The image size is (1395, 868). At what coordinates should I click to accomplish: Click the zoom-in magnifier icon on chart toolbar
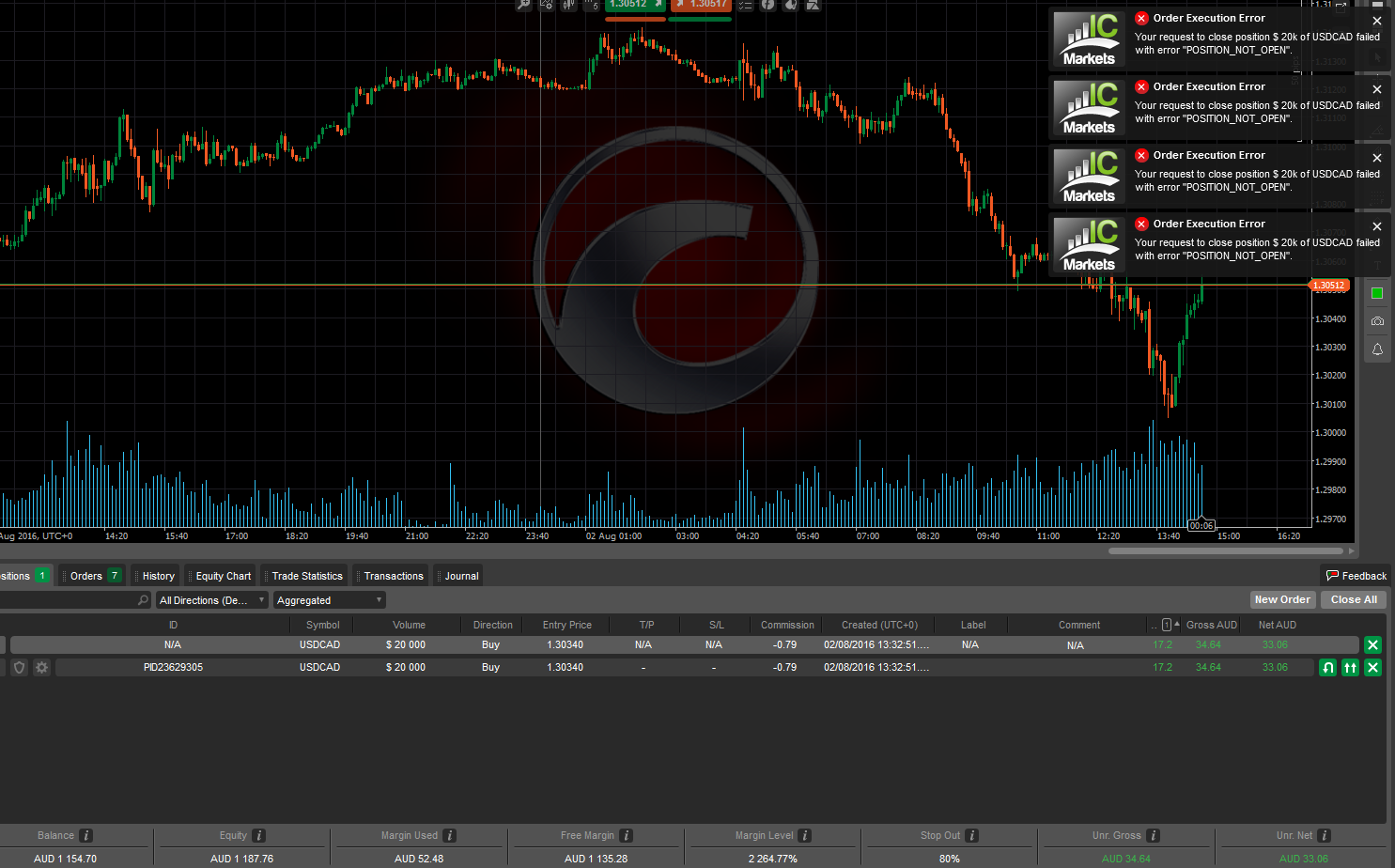point(524,5)
